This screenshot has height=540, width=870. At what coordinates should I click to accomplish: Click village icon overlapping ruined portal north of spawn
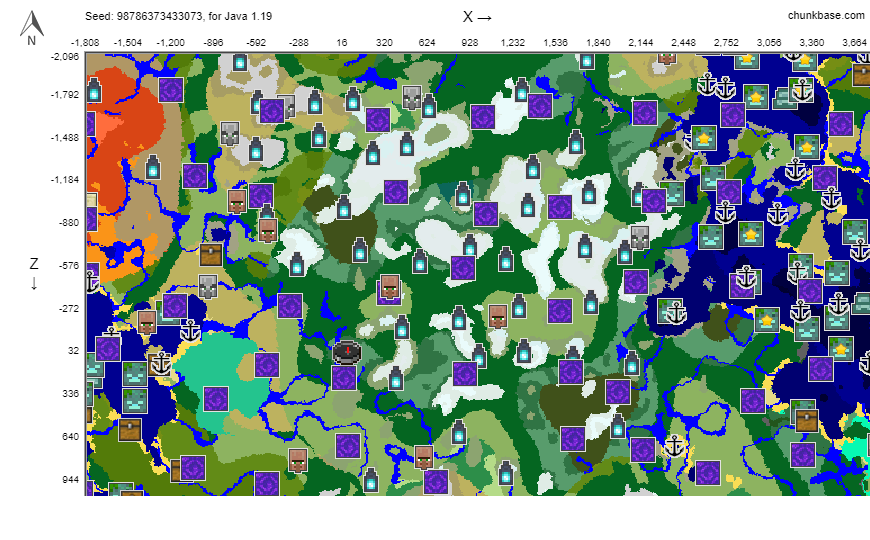point(390,287)
